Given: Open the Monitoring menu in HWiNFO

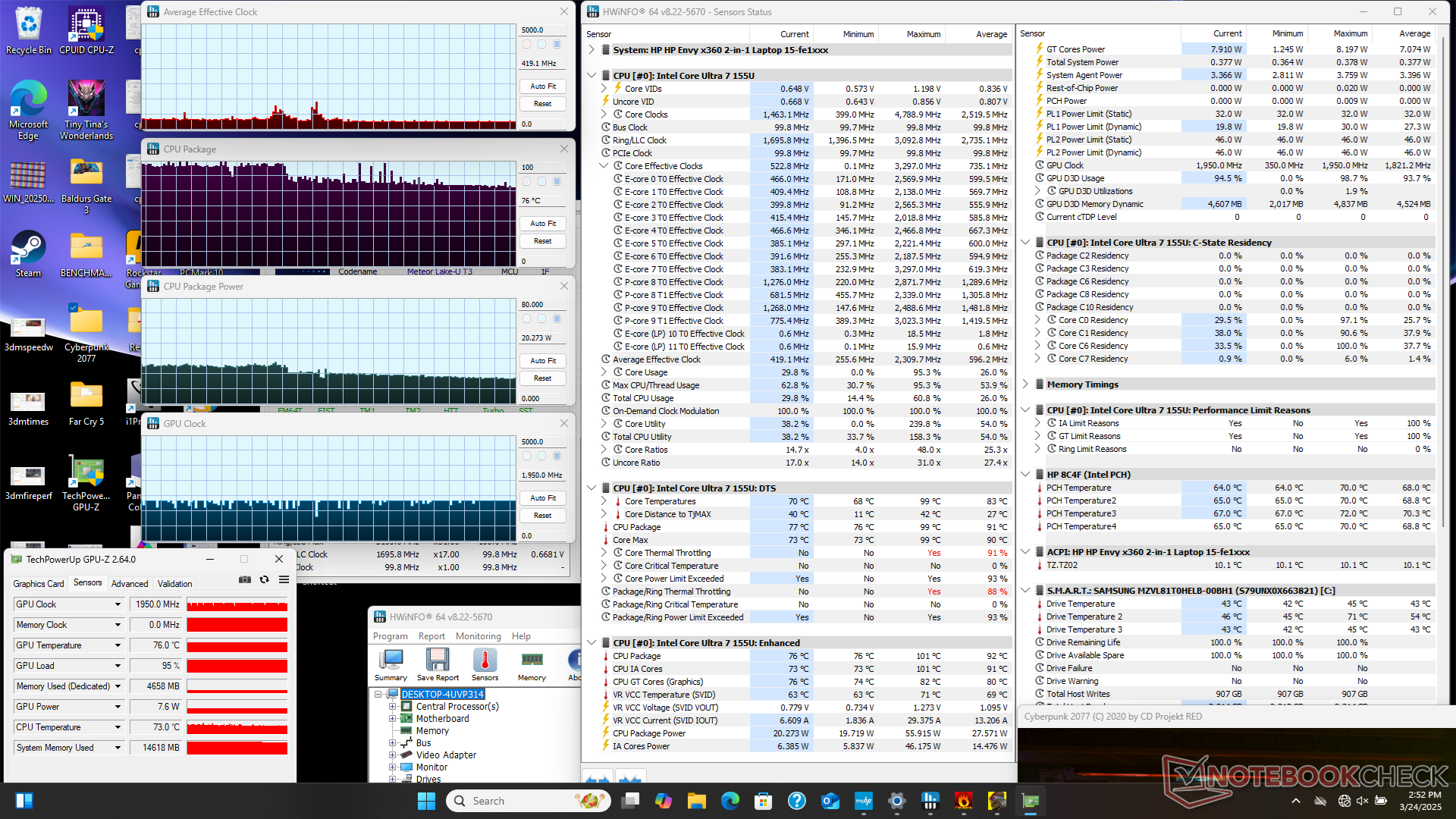Looking at the screenshot, I should pos(479,636).
